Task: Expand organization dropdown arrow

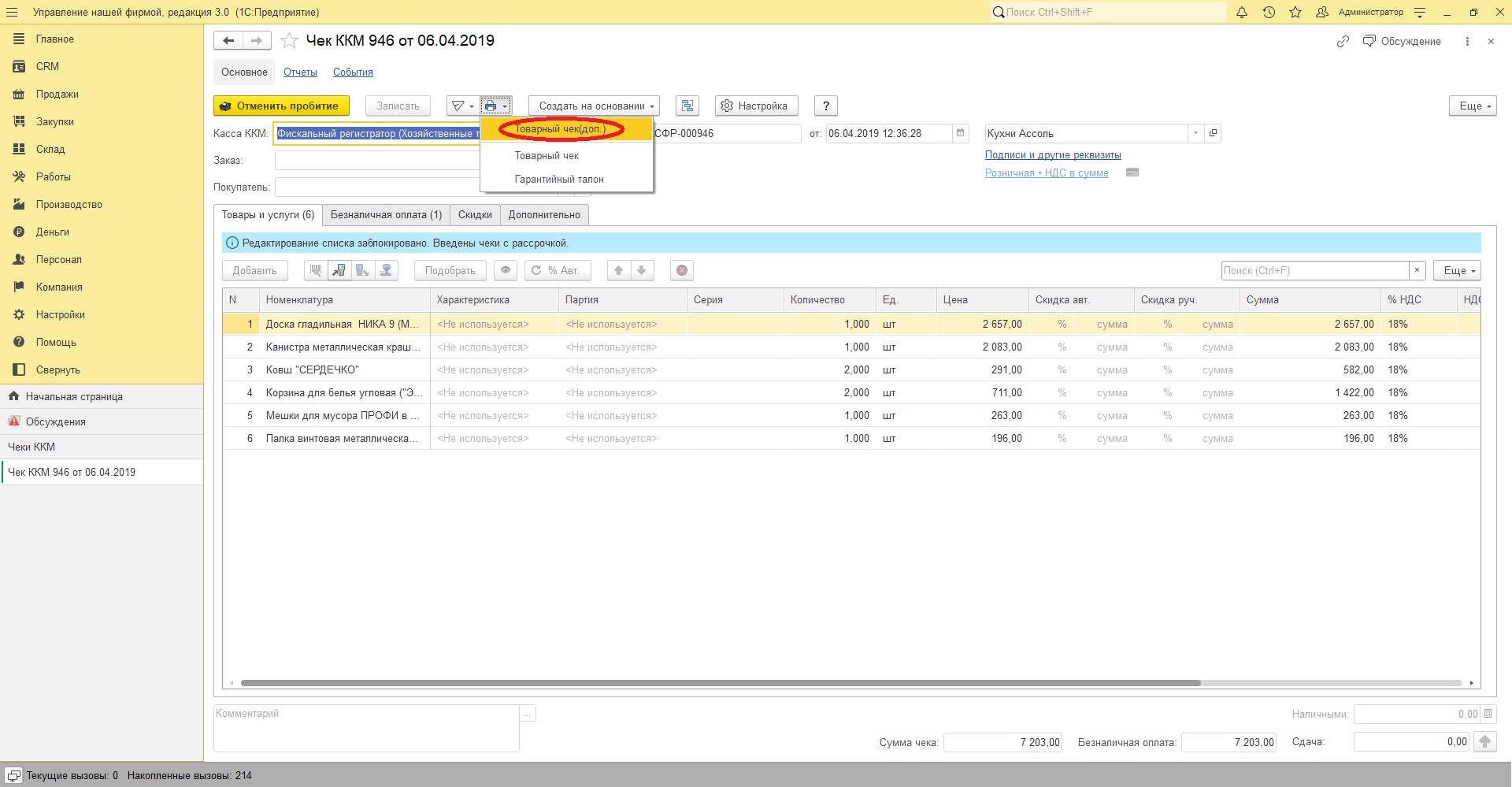Action: (x=1195, y=133)
